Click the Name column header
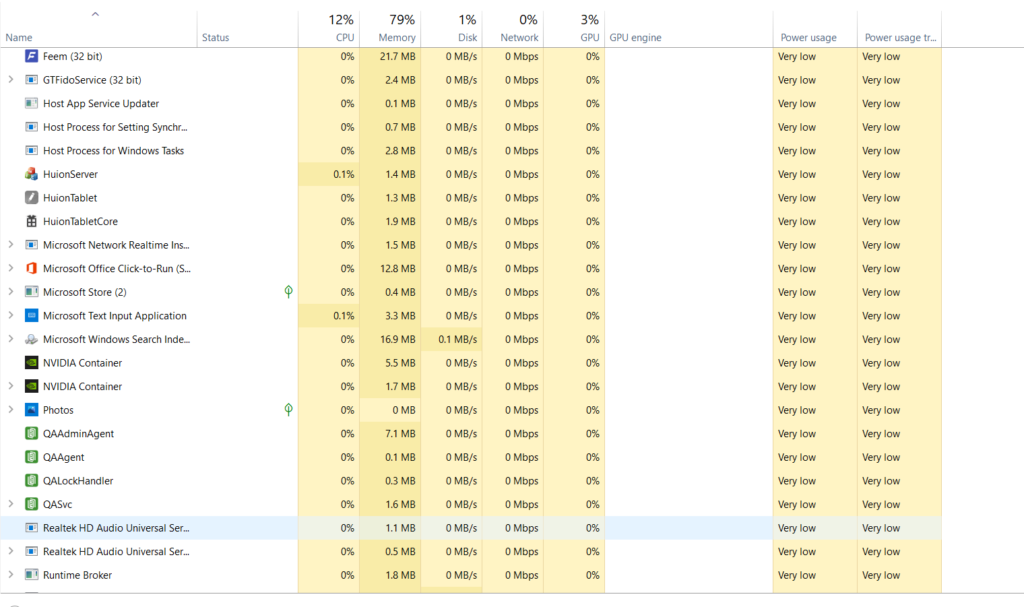Image resolution: width=1024 pixels, height=607 pixels. point(18,37)
